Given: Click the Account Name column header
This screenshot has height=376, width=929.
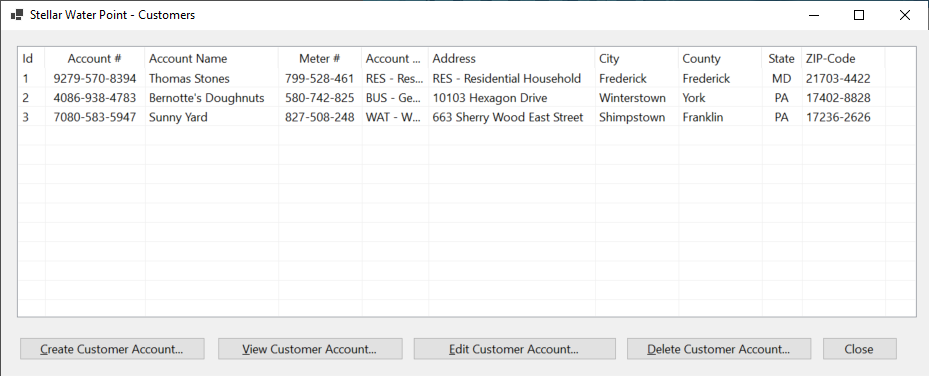Looking at the screenshot, I should 212,59.
